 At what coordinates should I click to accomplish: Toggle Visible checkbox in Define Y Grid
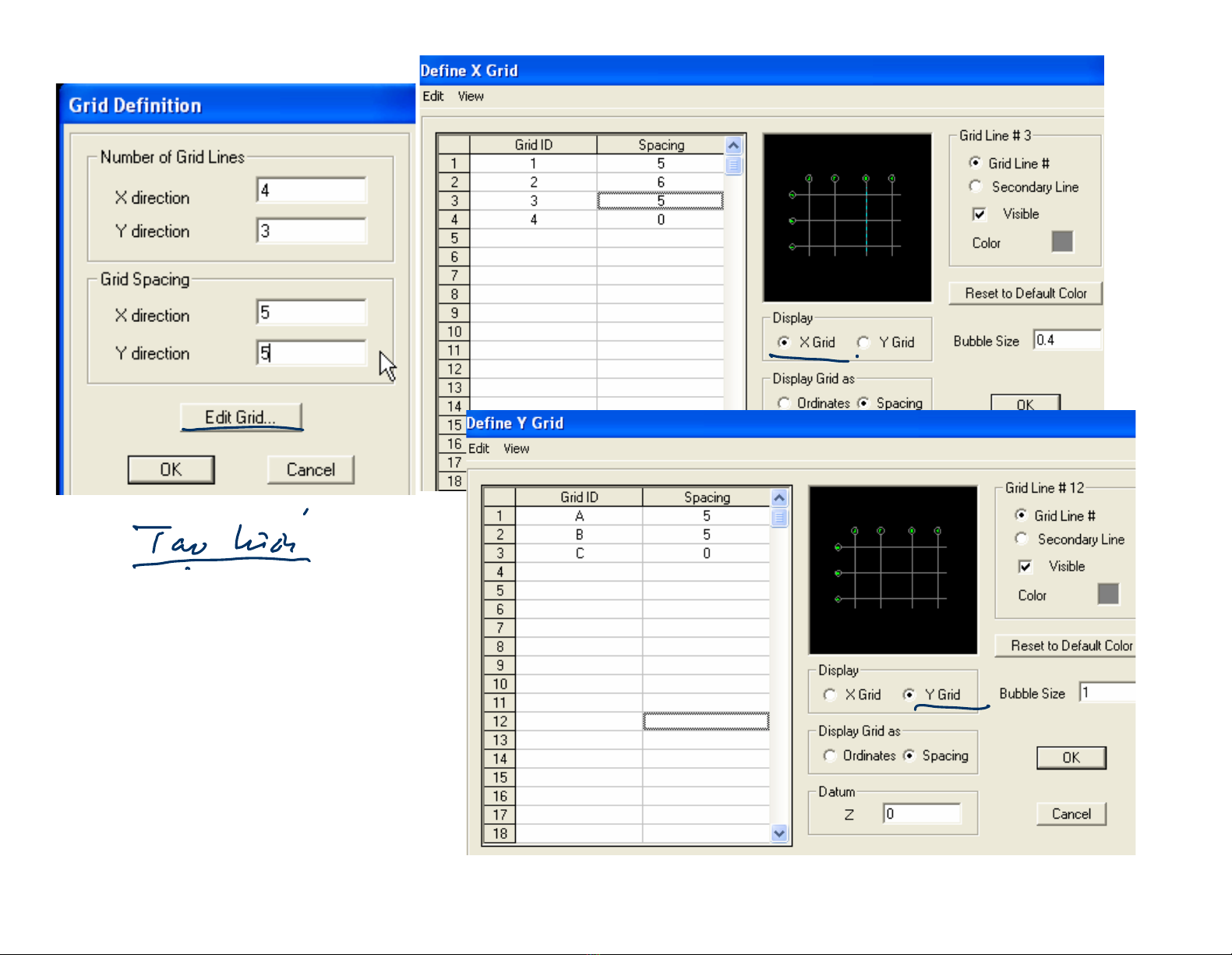[x=1025, y=567]
